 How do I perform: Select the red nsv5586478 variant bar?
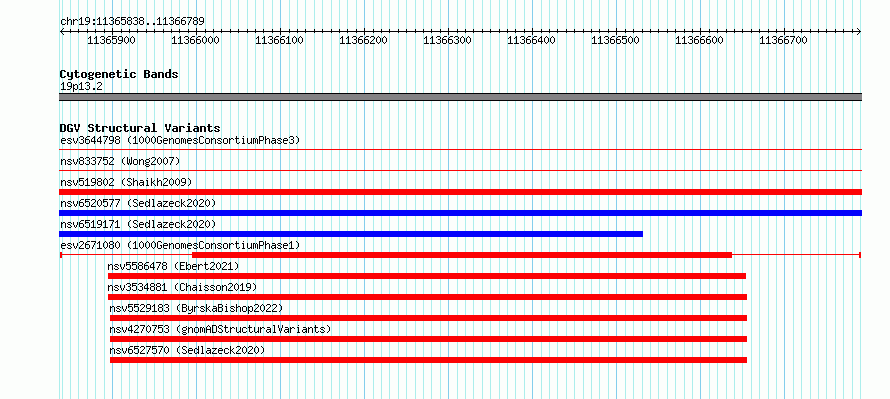pos(427,276)
